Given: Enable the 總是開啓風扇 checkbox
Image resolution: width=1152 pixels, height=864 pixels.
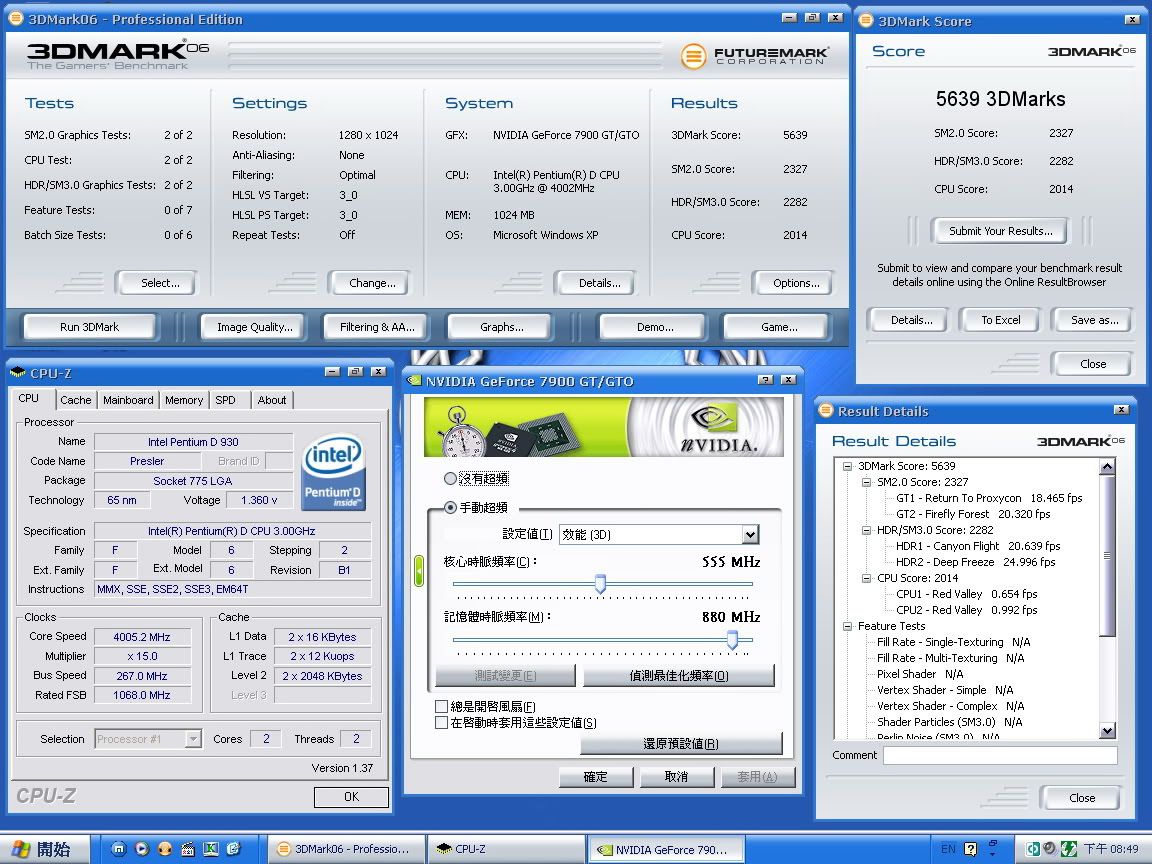Looking at the screenshot, I should (442, 707).
